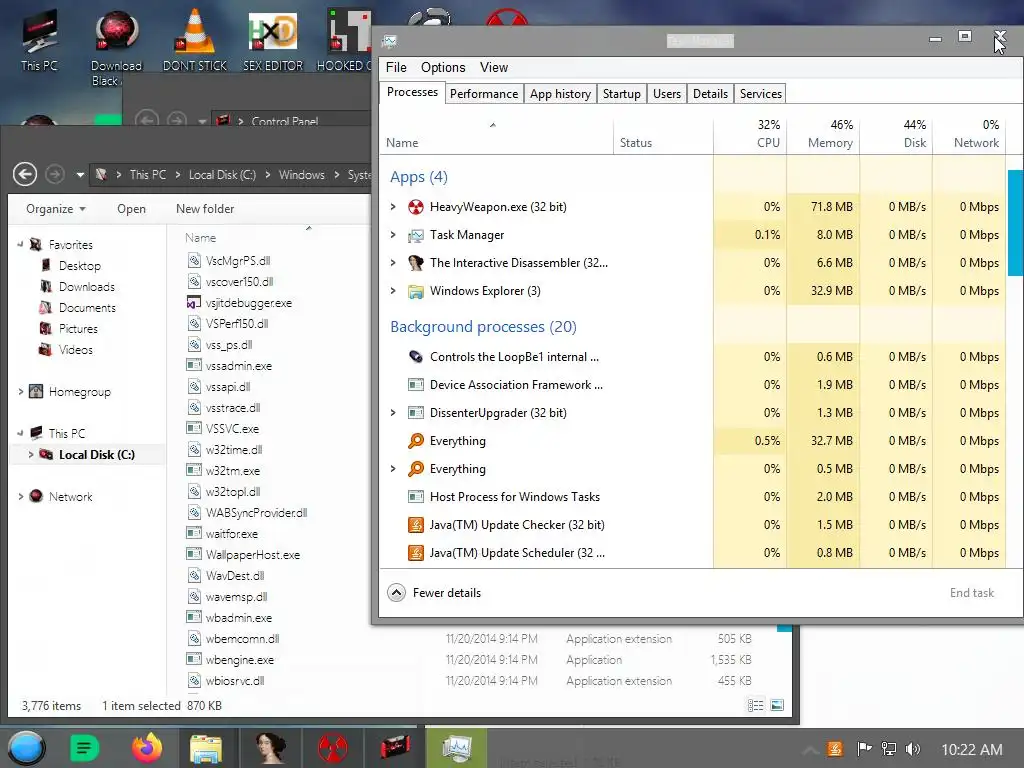Viewport: 1024px width, 768px height.
Task: Expand the HeavyWeapon.exe process row
Action: (393, 207)
